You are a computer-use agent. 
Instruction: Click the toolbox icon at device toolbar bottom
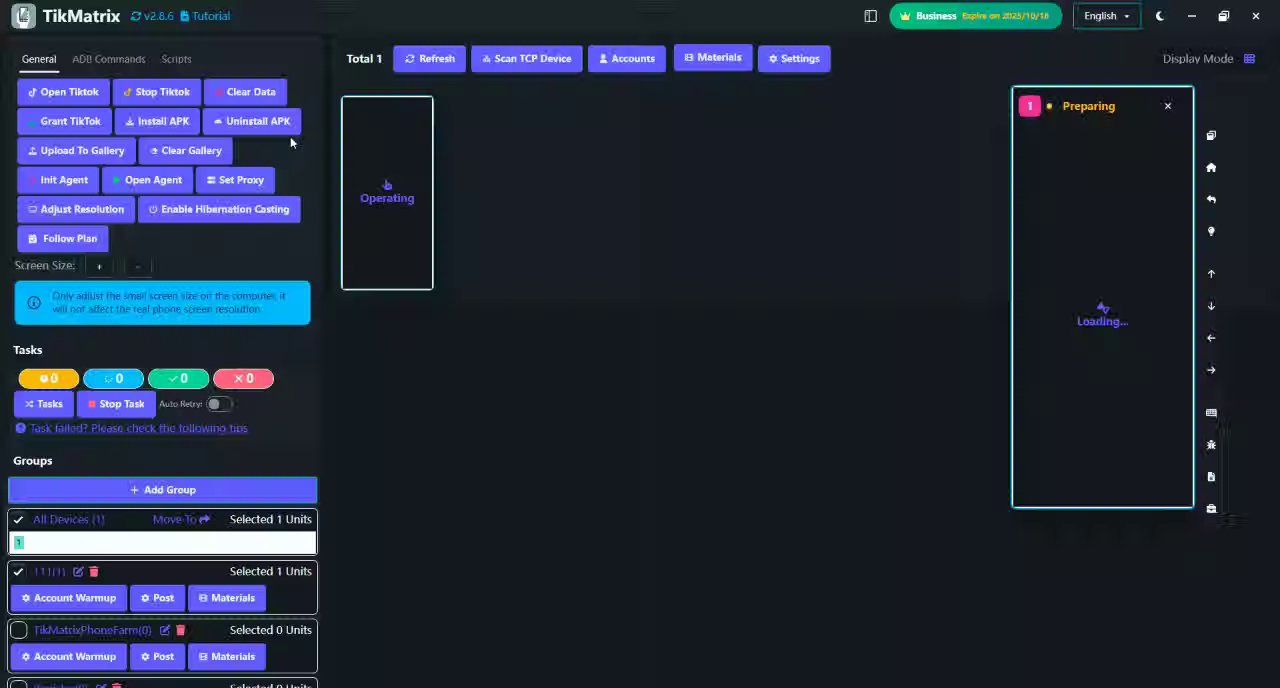[x=1211, y=509]
